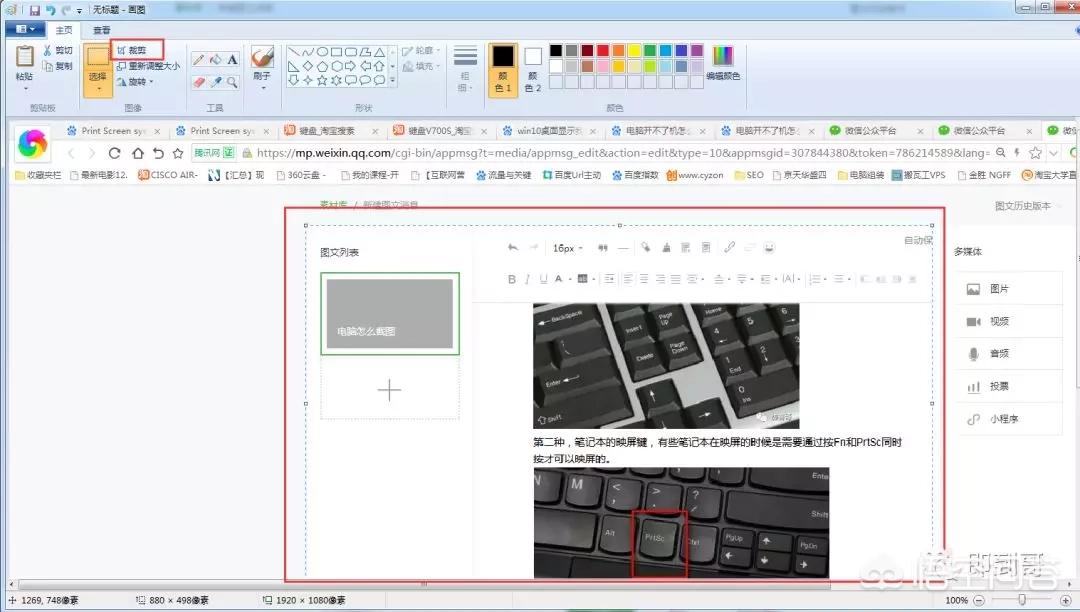Click the Crop (裁剪) tool
The width and height of the screenshot is (1080, 612).
[136, 50]
